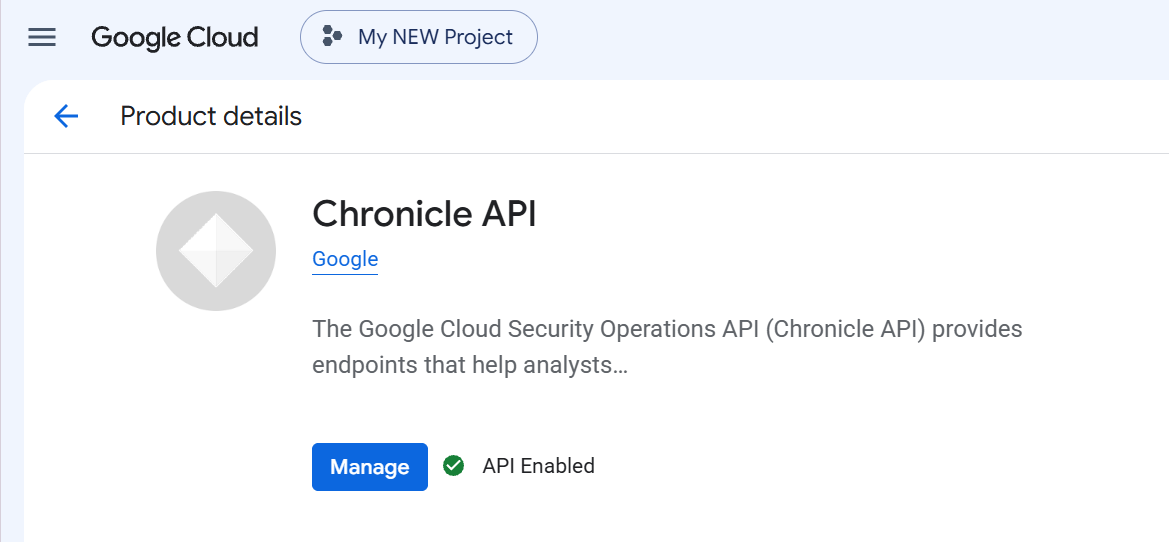
Task: Click the Chronicle API product logo
Action: (216, 251)
